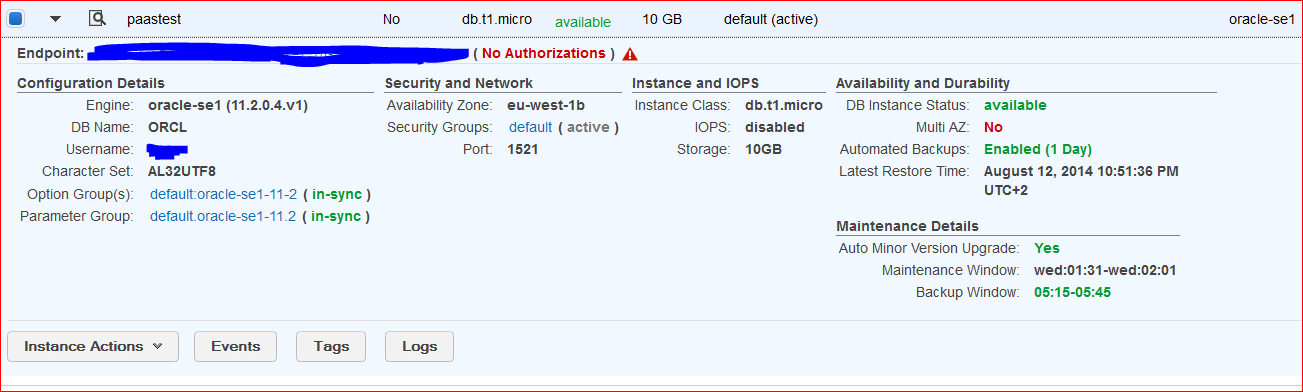
Task: Collapse the paastest row details arrow
Action: pos(55,19)
